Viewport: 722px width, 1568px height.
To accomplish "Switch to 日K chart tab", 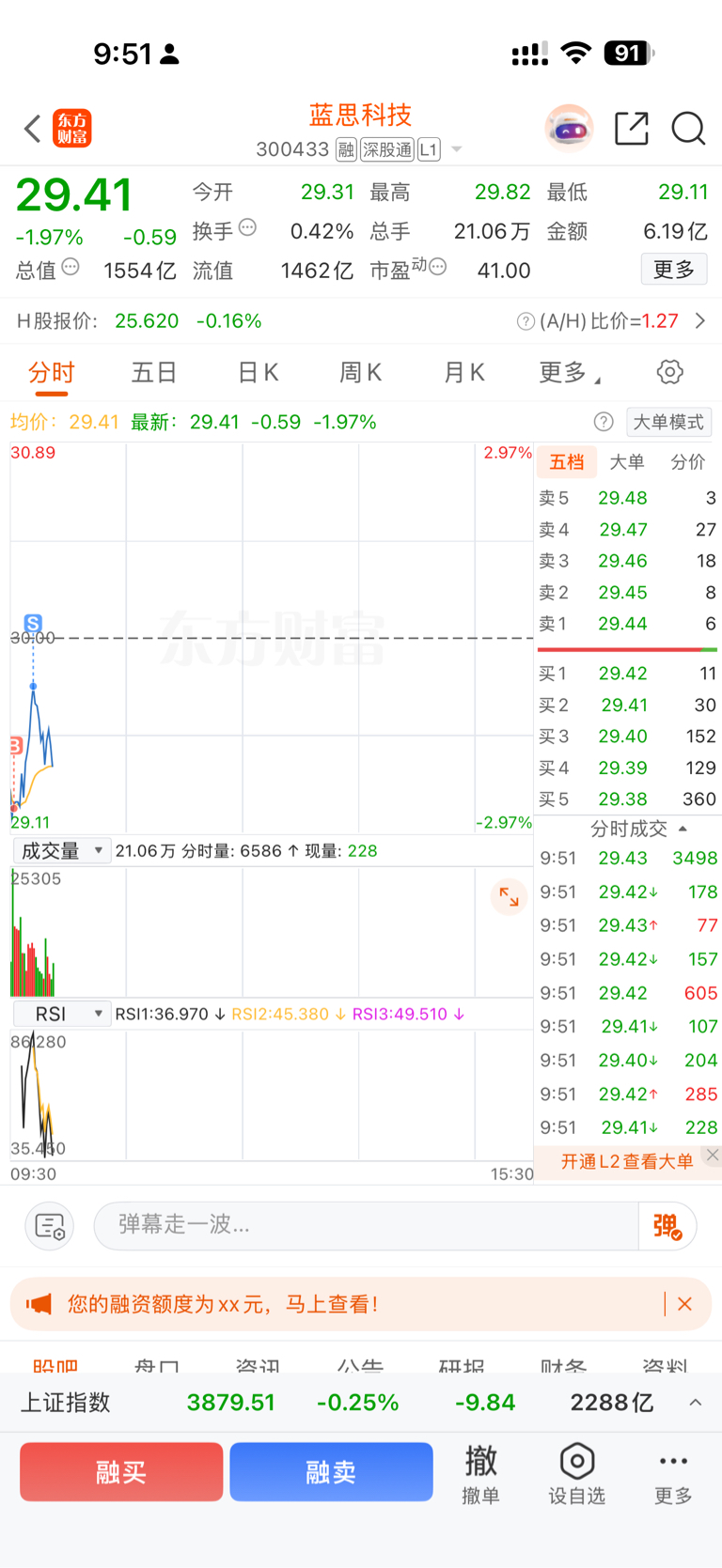I will pyautogui.click(x=258, y=373).
